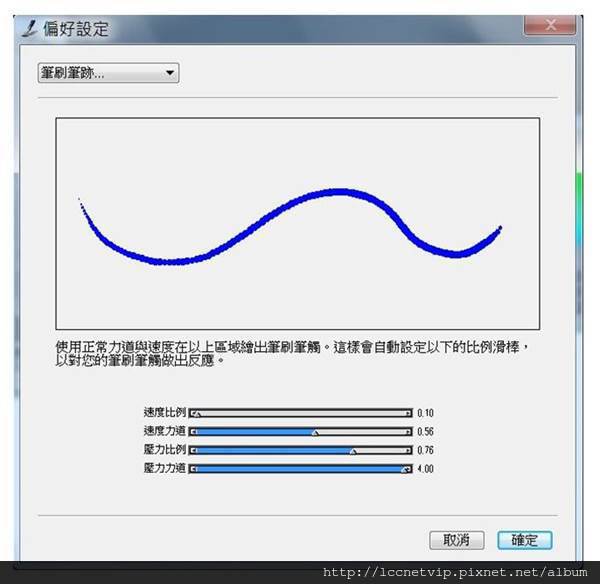Click the 0.10 speed scale value
The width and height of the screenshot is (600, 584).
pos(425,413)
